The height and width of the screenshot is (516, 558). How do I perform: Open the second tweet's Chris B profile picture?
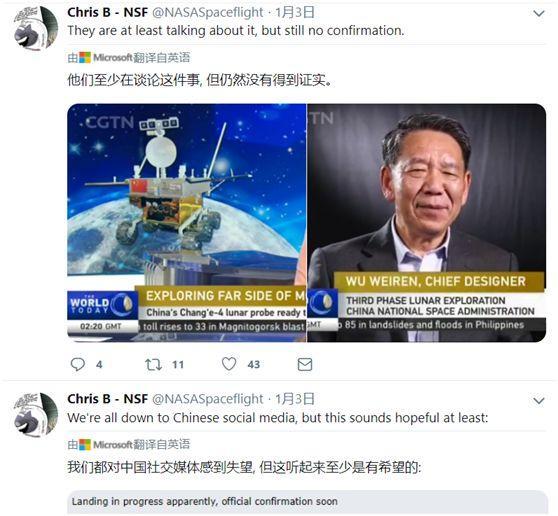pos(36,414)
